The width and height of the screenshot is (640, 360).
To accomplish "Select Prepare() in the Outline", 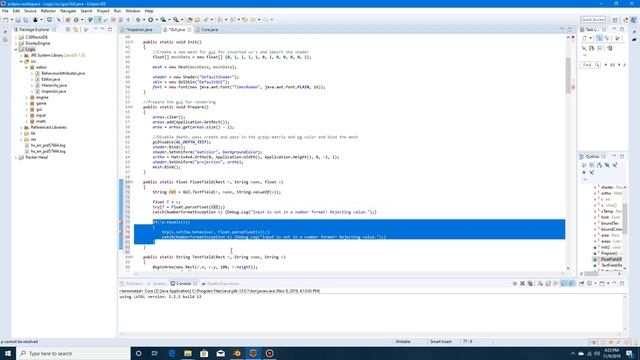I will click(609, 253).
